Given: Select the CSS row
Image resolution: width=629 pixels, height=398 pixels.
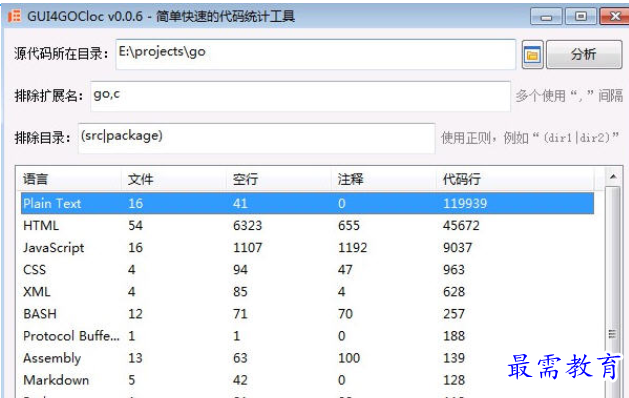Looking at the screenshot, I should point(307,270).
